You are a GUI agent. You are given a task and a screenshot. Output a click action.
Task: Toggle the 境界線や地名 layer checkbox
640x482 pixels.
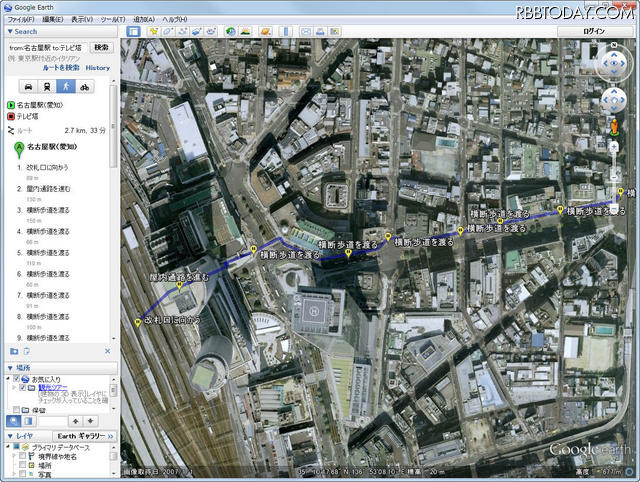tap(22, 456)
